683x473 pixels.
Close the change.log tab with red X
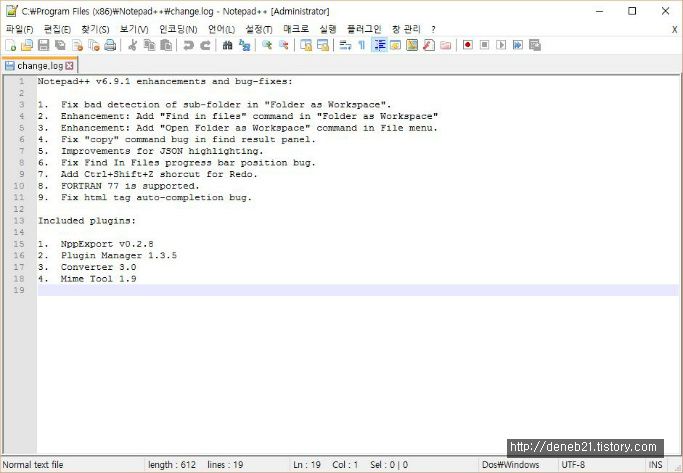pyautogui.click(x=69, y=66)
